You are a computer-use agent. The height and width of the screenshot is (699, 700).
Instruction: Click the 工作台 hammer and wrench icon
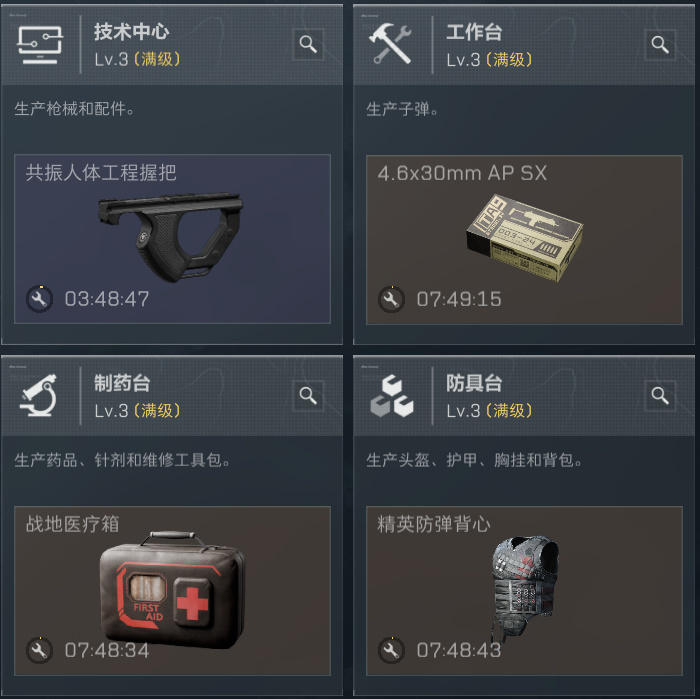pyautogui.click(x=390, y=44)
